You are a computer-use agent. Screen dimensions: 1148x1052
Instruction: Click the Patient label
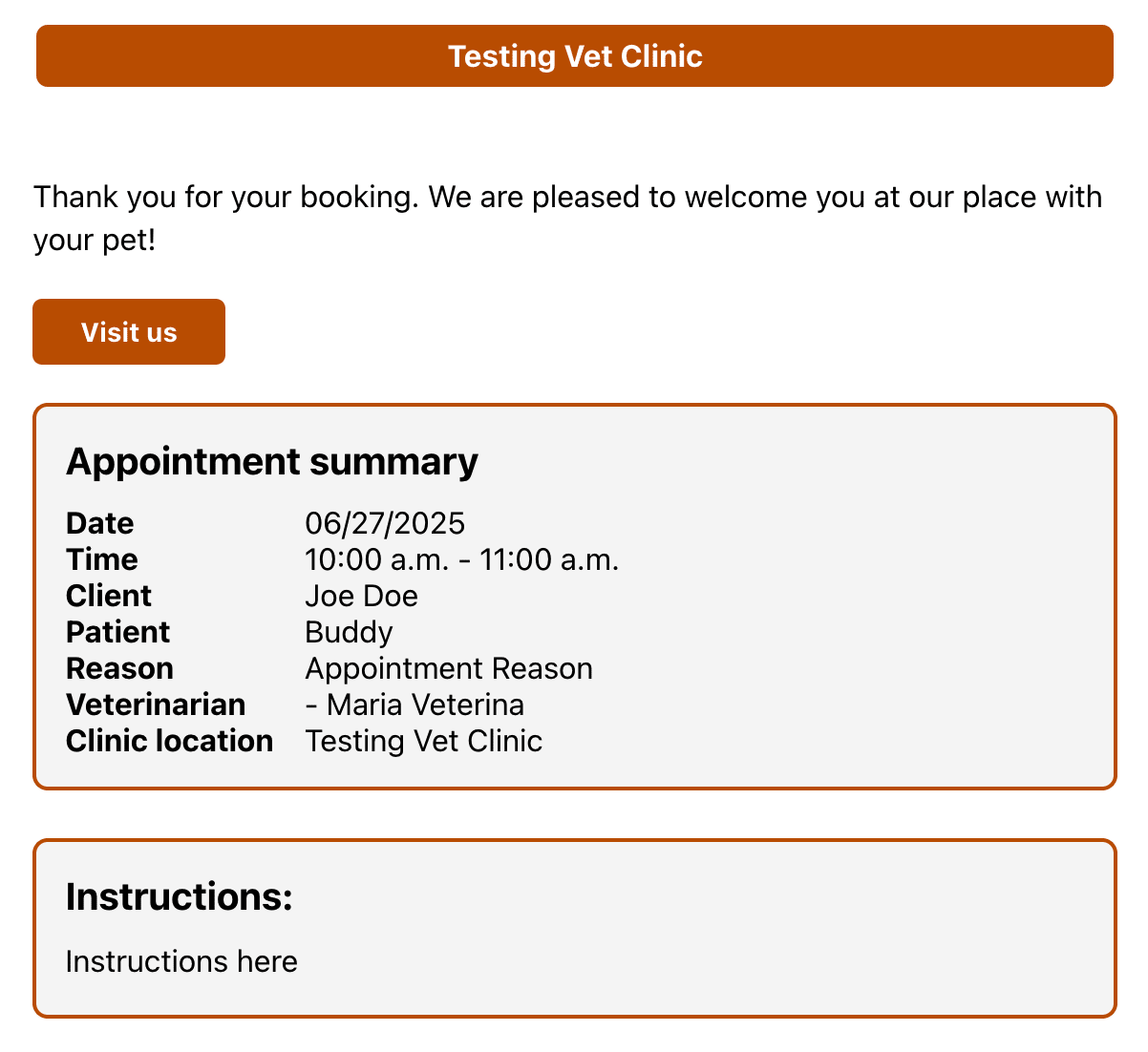pyautogui.click(x=118, y=632)
